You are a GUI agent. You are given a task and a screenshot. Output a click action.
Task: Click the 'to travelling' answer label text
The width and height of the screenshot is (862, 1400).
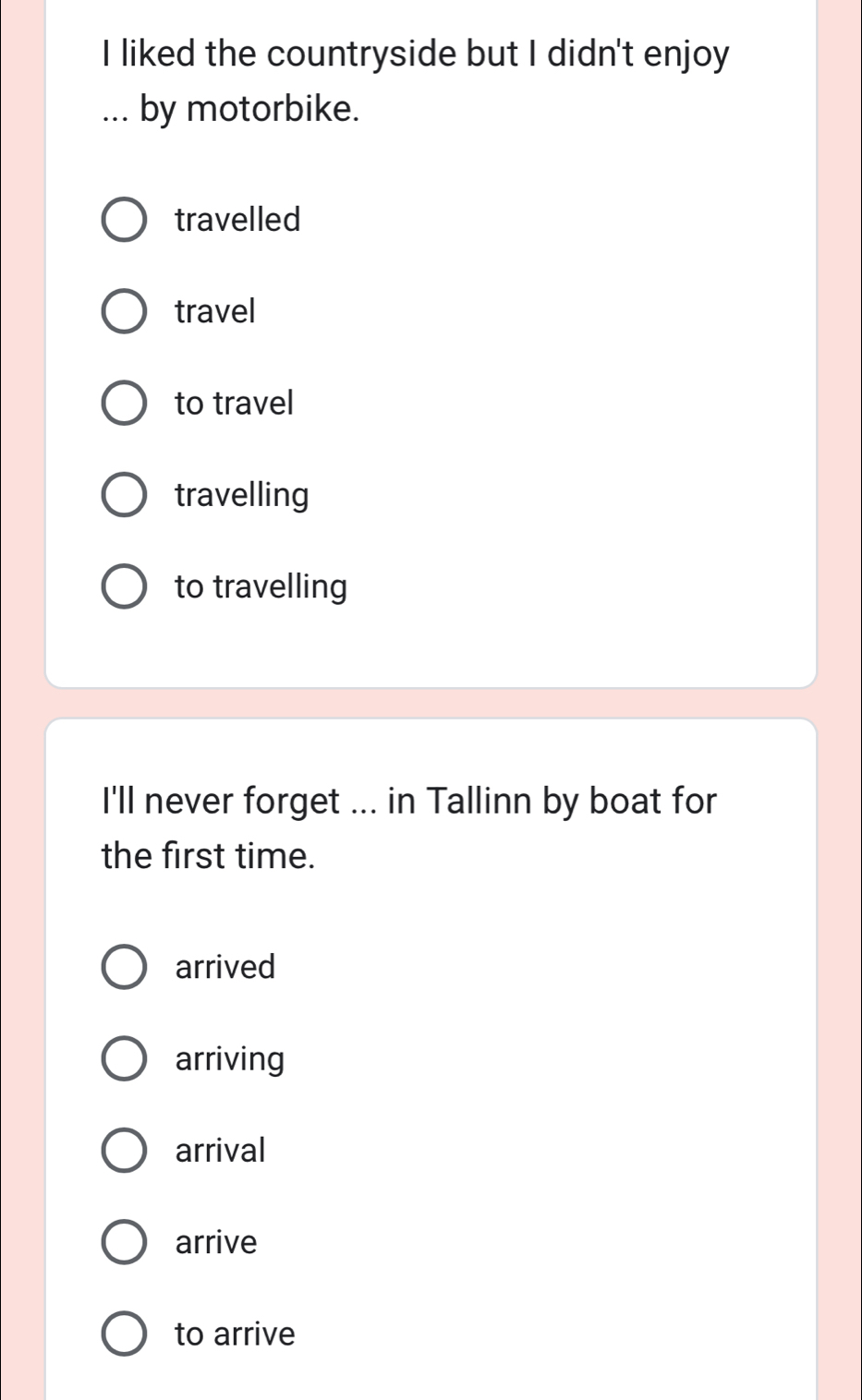[x=261, y=587]
